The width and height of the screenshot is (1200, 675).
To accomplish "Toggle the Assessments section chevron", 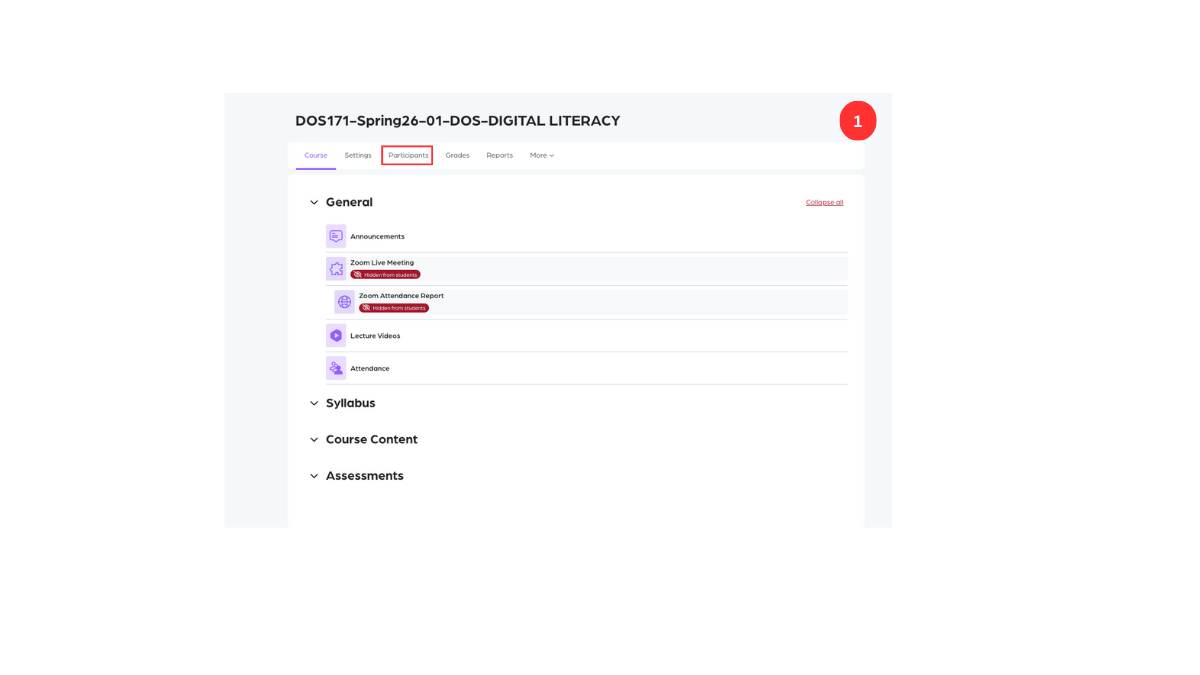I will click(314, 476).
